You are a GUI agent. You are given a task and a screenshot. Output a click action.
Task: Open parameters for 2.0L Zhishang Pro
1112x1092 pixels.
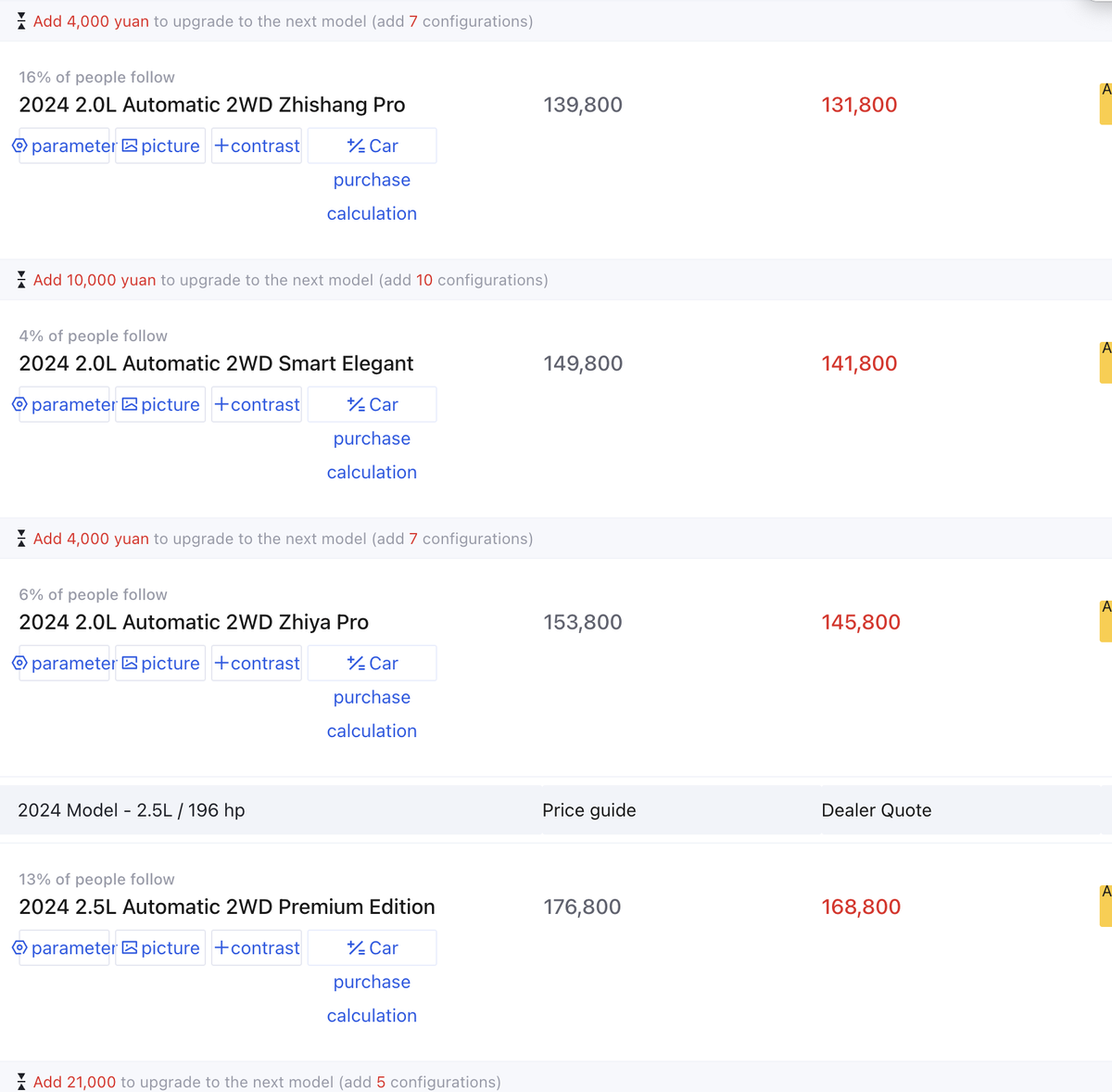pos(65,146)
